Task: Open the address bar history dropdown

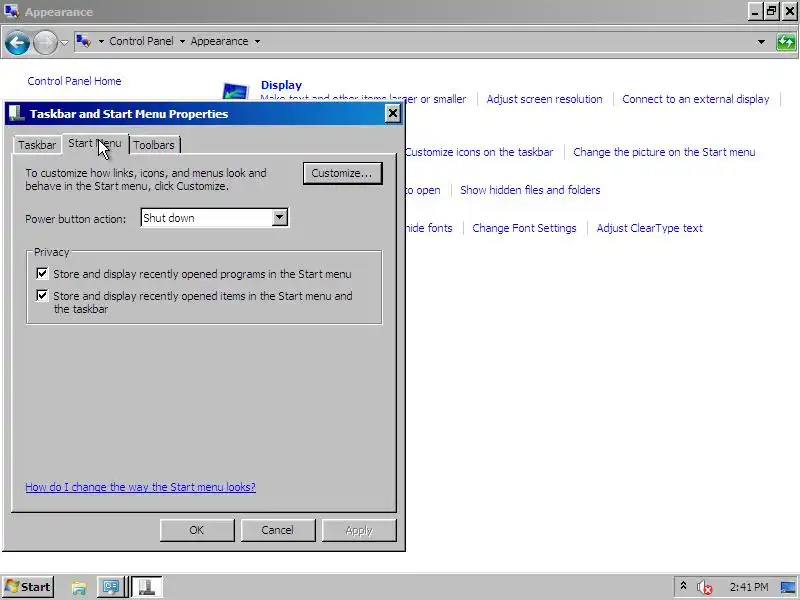Action: (761, 42)
